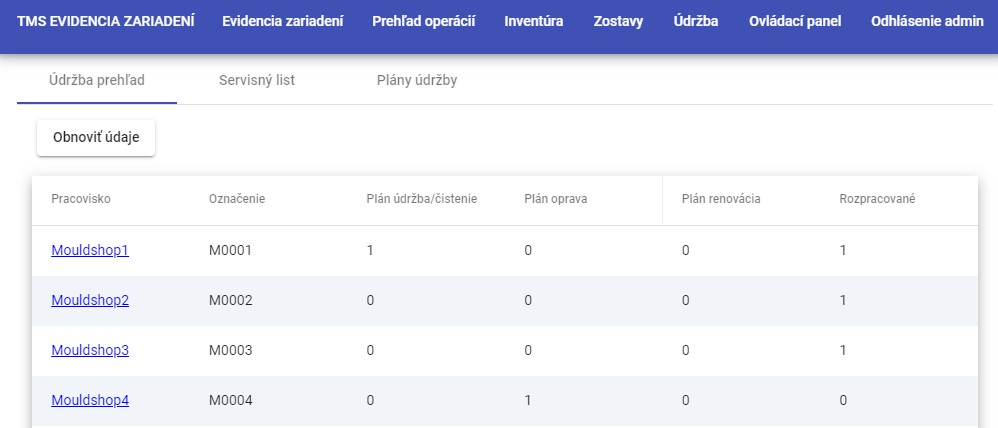Image resolution: width=998 pixels, height=428 pixels.
Task: Click the Obnoviť údaje button
Action: (x=96, y=138)
